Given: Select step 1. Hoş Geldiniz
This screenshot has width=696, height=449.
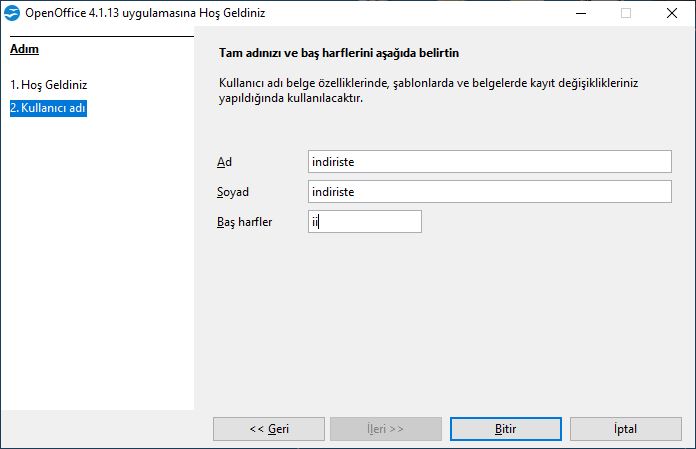Looking at the screenshot, I should 49,85.
